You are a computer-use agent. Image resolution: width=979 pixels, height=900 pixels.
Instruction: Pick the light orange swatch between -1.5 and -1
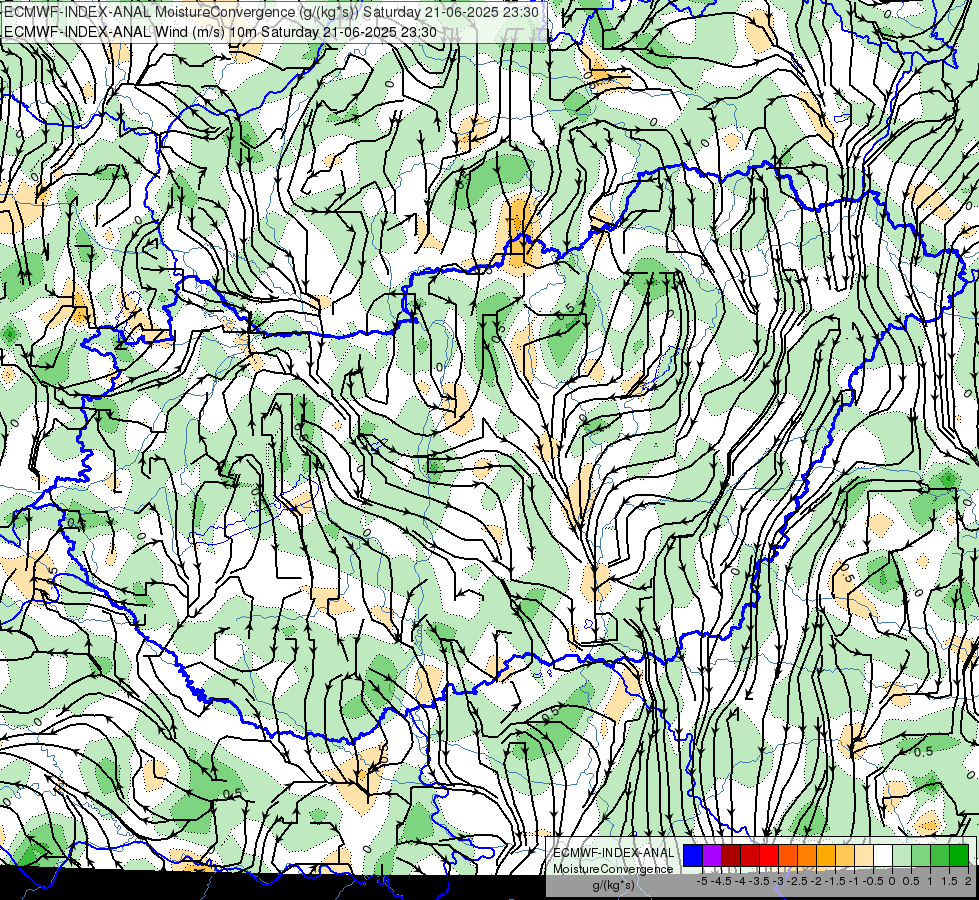pyautogui.click(x=845, y=855)
